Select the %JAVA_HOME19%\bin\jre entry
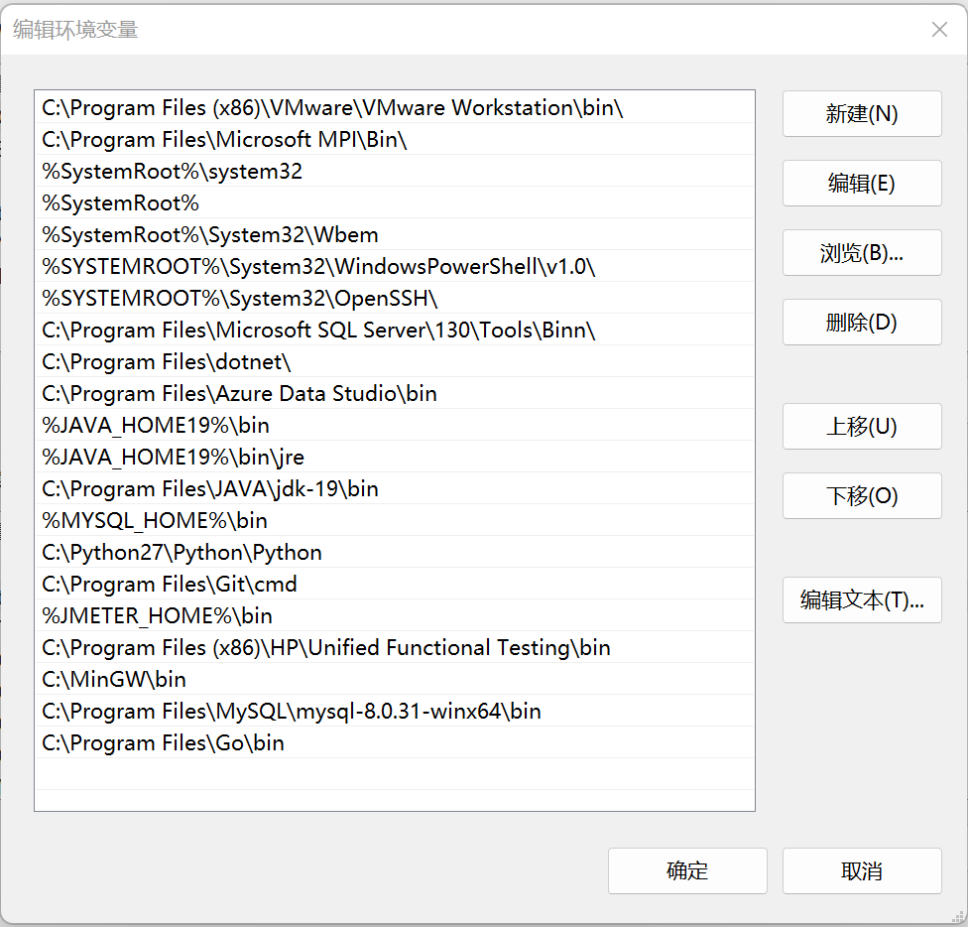 point(395,457)
